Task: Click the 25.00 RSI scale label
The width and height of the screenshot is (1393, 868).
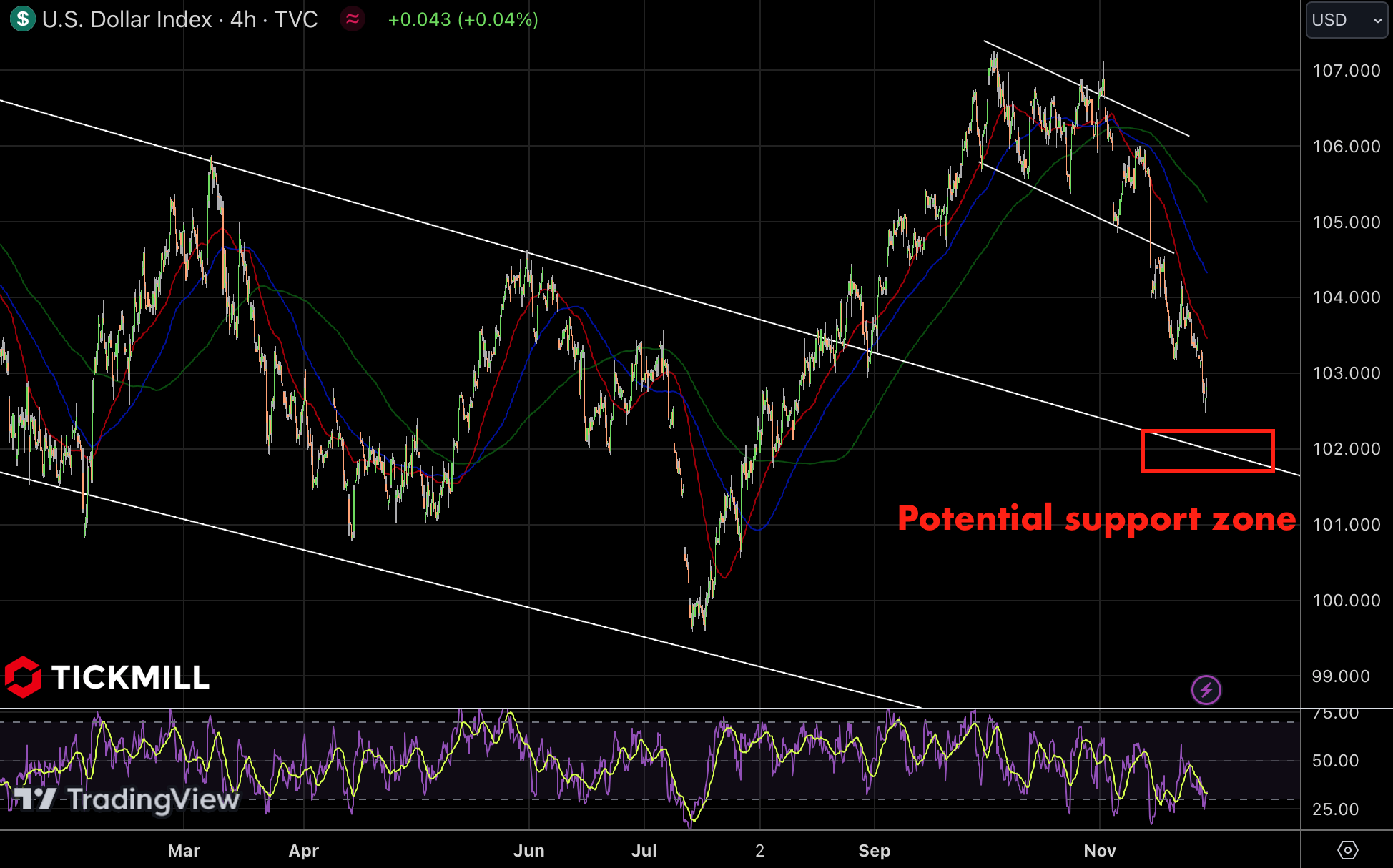Action: (1335, 809)
